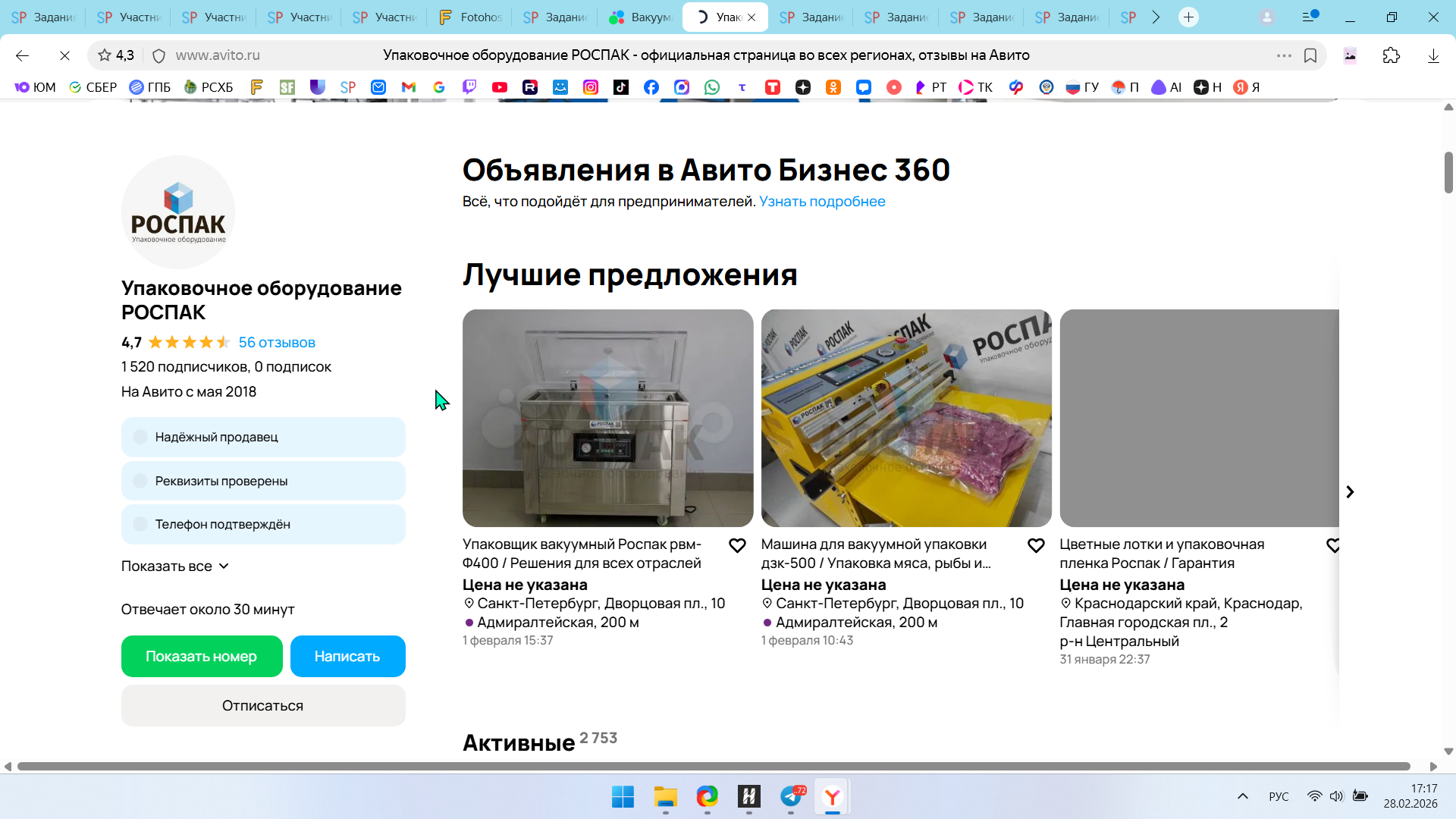Open the yellow дзк-500 machine thumbnail
This screenshot has width=1456, height=819.
tap(906, 418)
